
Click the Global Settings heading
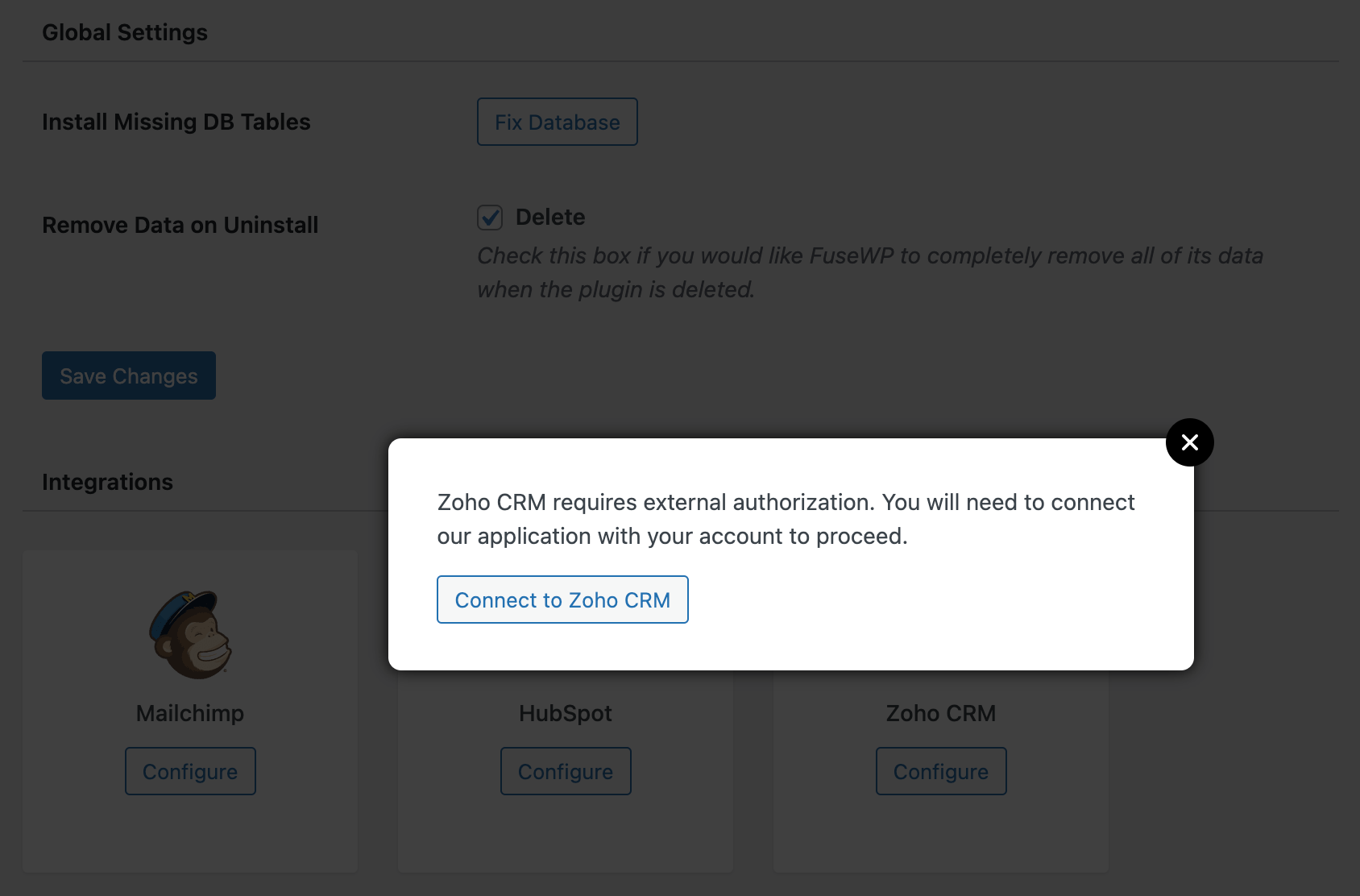125,32
